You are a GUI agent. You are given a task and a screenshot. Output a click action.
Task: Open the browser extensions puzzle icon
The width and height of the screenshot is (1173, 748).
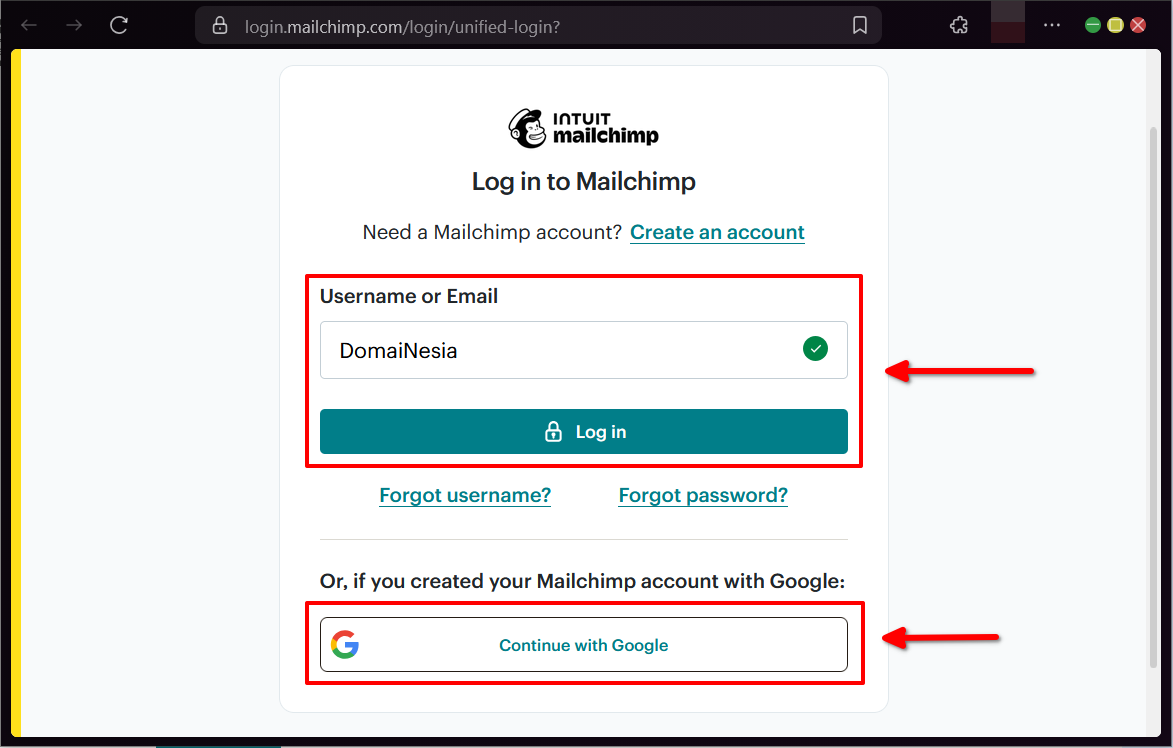957,24
